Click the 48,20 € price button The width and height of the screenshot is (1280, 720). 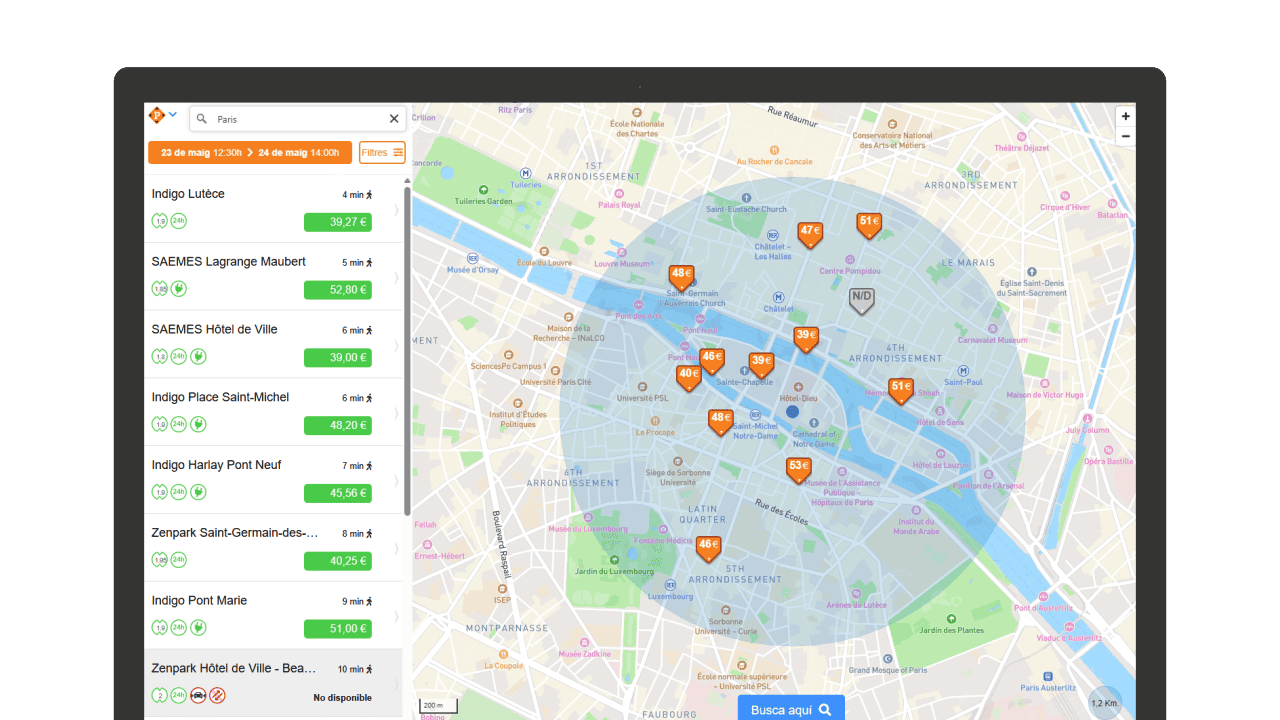tap(338, 425)
